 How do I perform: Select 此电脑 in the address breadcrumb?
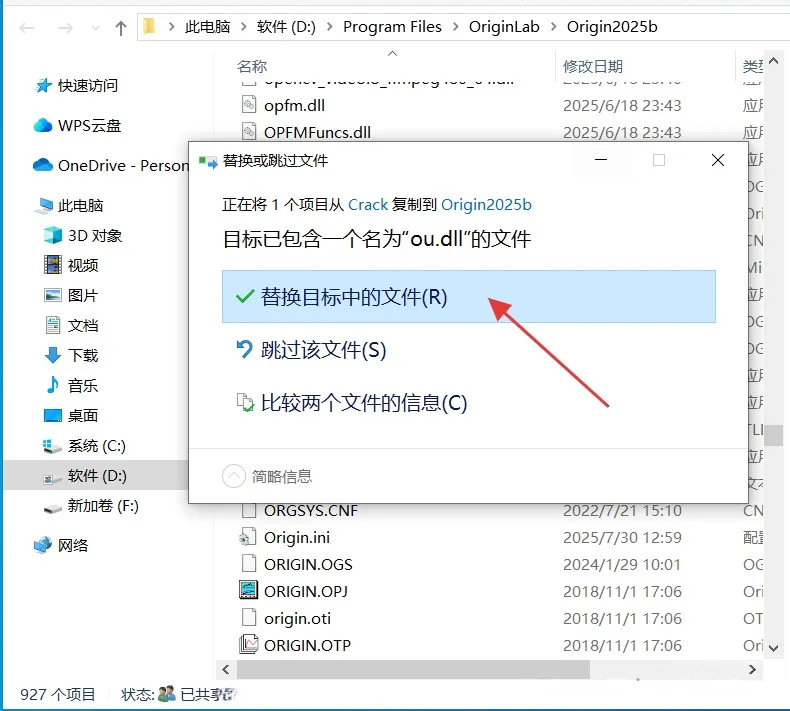point(208,27)
